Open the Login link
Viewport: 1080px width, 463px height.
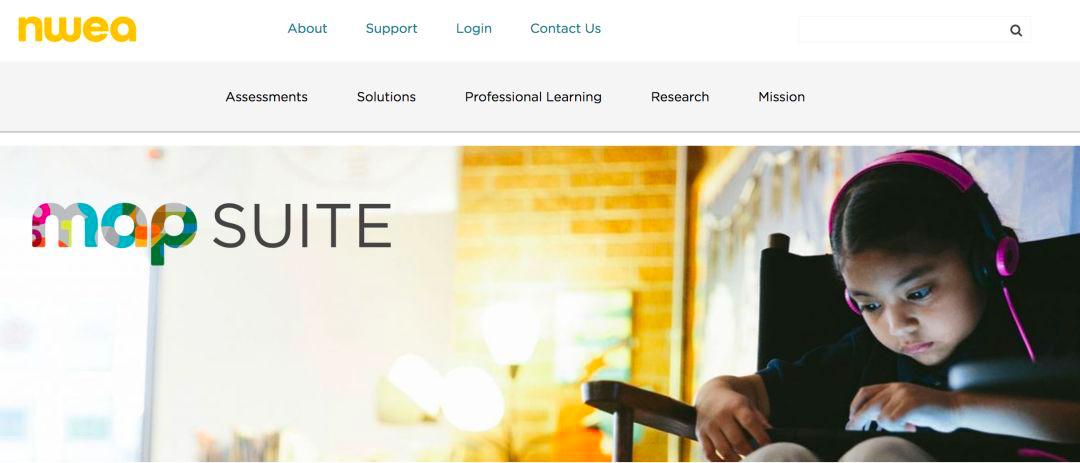tap(474, 28)
